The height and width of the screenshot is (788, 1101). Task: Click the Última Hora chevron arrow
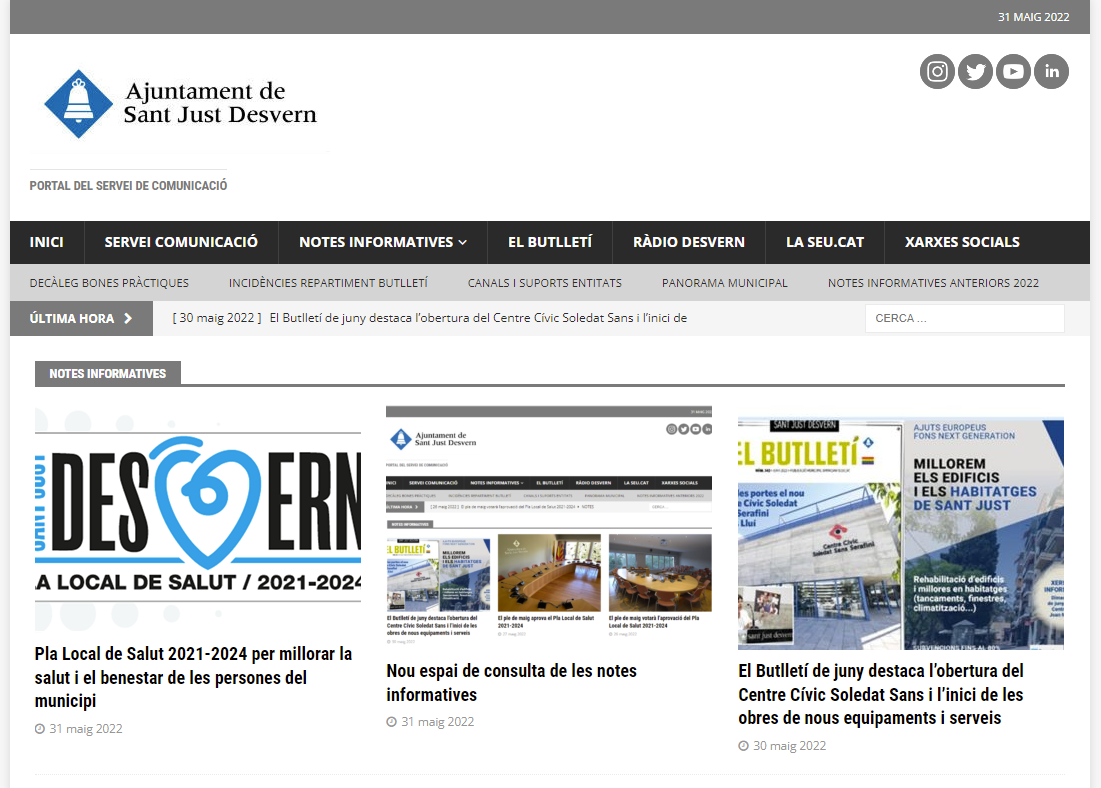(128, 319)
